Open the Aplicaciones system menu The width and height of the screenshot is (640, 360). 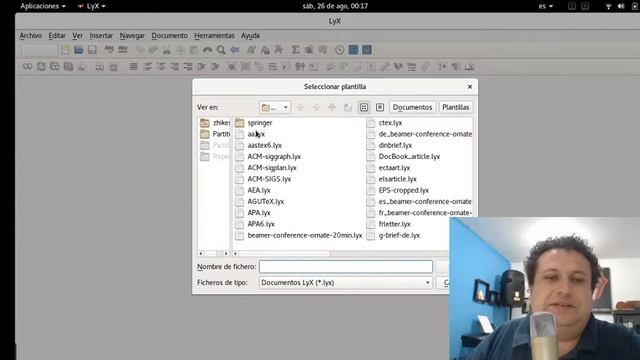click(x=42, y=6)
